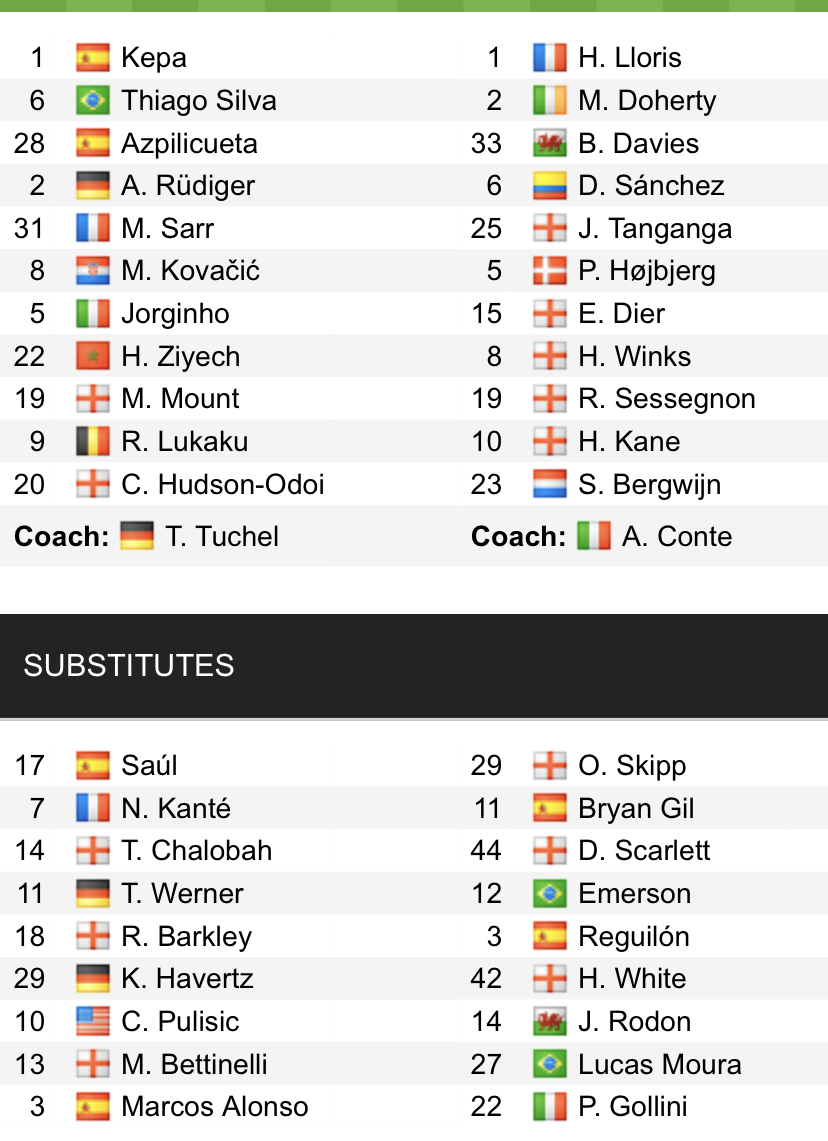Click the Marcos Alonso substitute name

coord(214,1107)
